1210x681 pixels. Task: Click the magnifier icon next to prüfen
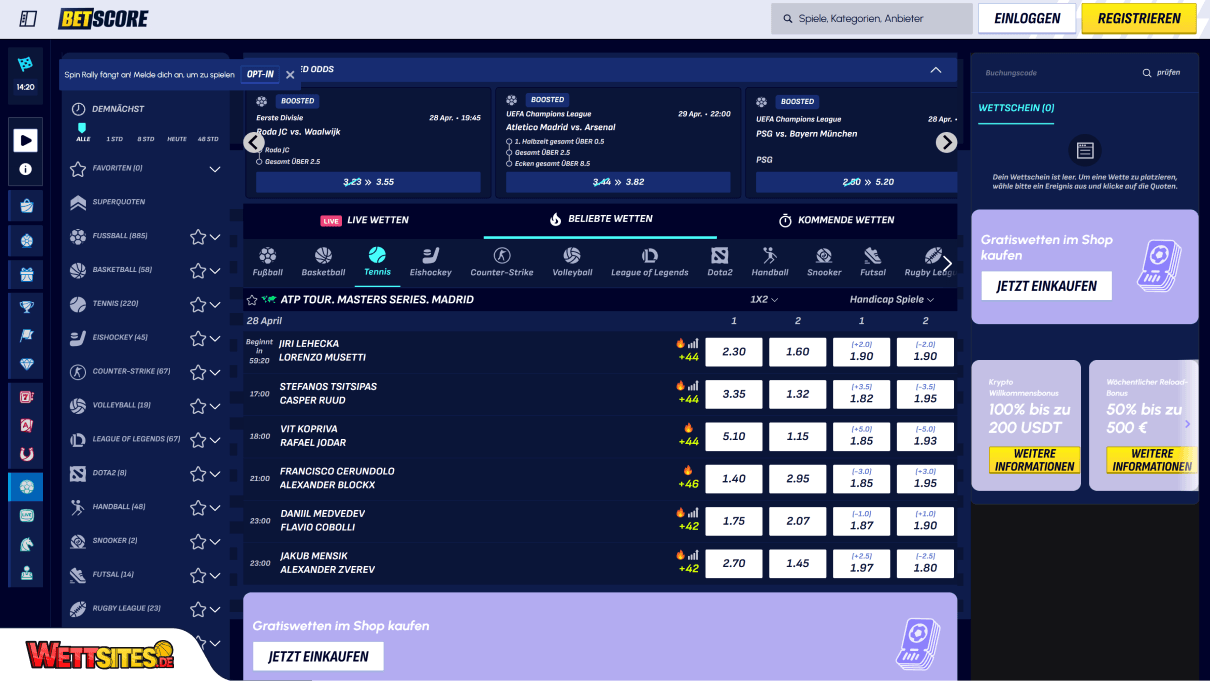coord(1147,73)
